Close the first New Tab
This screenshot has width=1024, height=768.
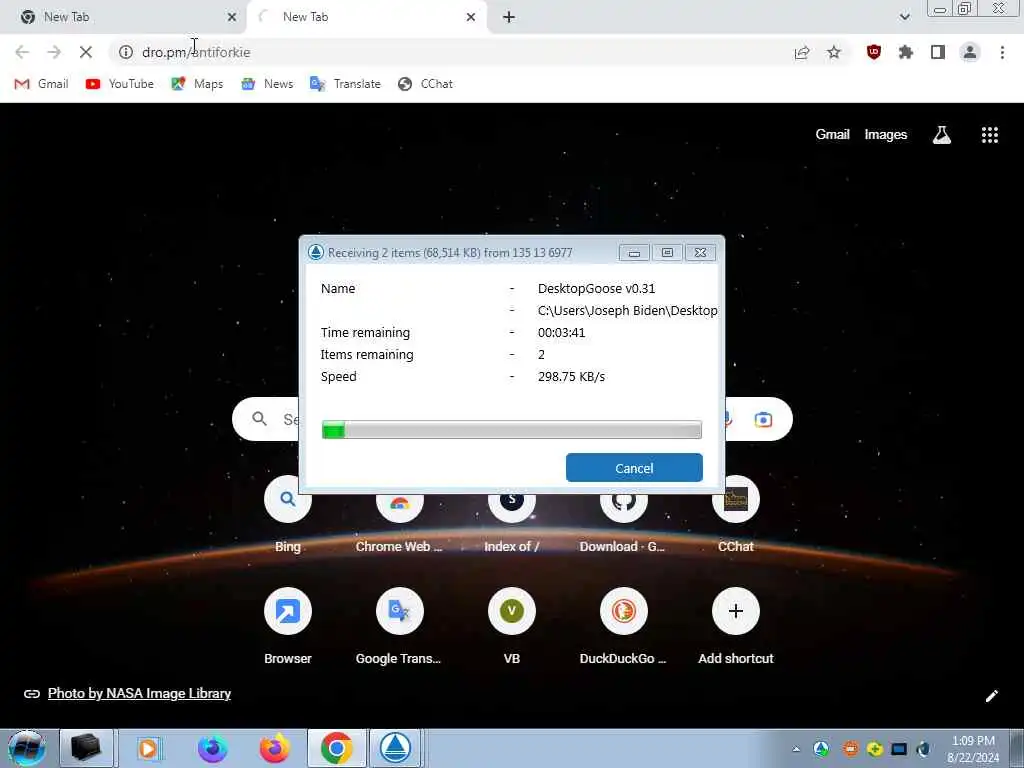[x=232, y=17]
